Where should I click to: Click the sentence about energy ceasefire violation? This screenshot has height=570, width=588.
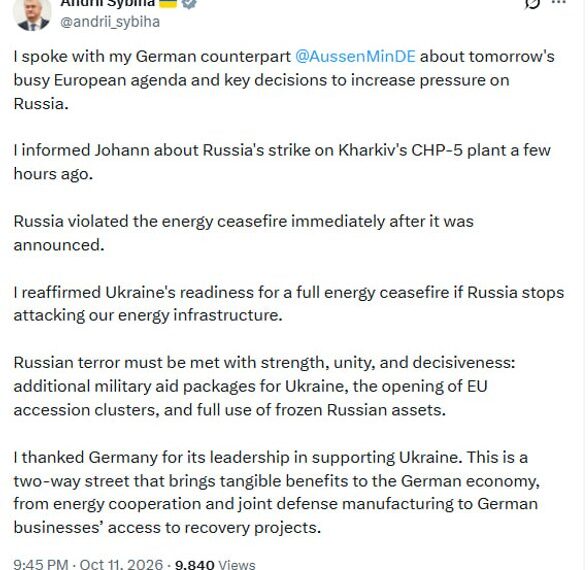[x=243, y=233]
